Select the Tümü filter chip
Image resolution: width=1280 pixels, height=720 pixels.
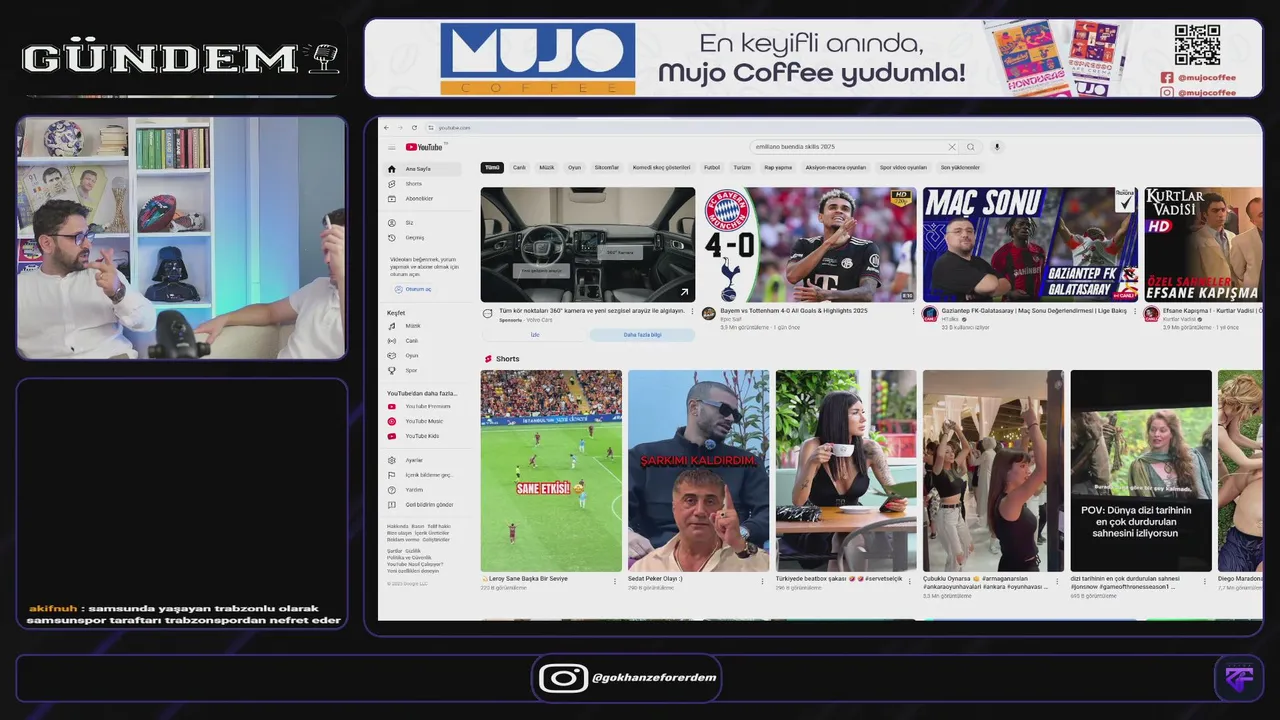click(x=492, y=168)
